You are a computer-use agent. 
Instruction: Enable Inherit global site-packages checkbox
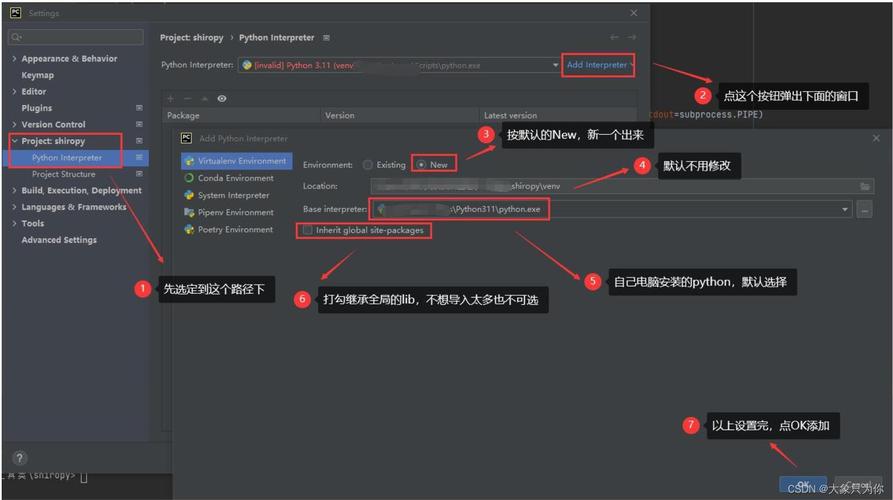click(x=308, y=230)
